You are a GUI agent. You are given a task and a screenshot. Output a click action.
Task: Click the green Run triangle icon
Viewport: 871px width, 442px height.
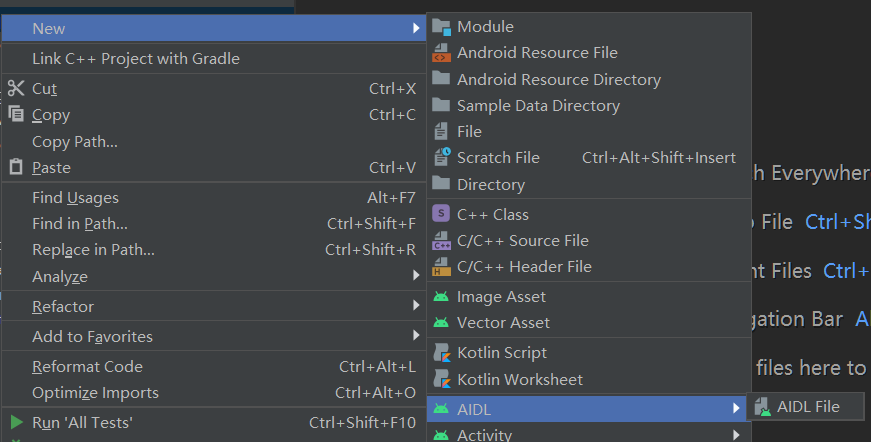click(x=17, y=423)
